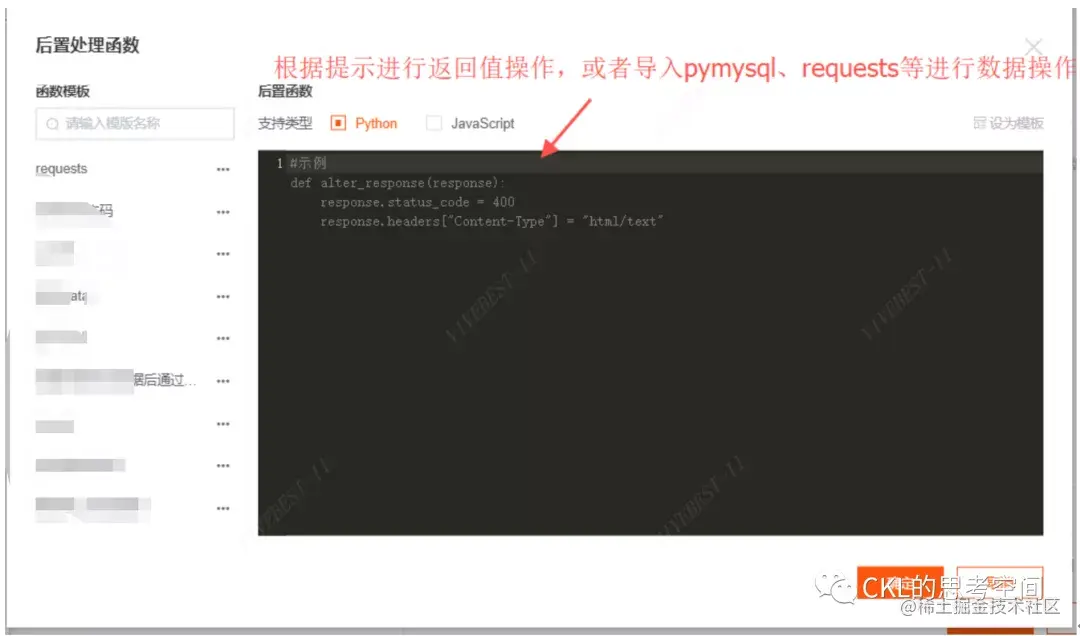Place cursor on def alter_response(response) line
1080x636 pixels.
(397, 183)
